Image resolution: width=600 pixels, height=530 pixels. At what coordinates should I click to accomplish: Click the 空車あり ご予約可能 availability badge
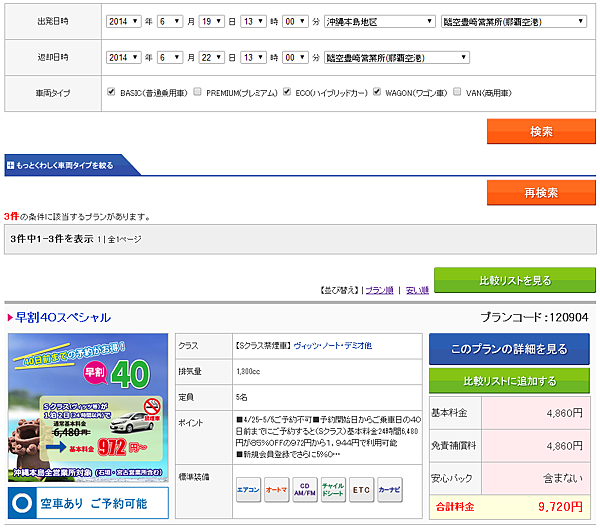point(87,503)
